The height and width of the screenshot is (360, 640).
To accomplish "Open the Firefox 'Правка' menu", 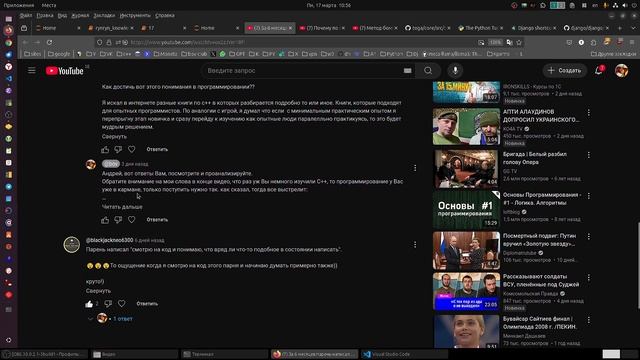I will pyautogui.click(x=44, y=16).
